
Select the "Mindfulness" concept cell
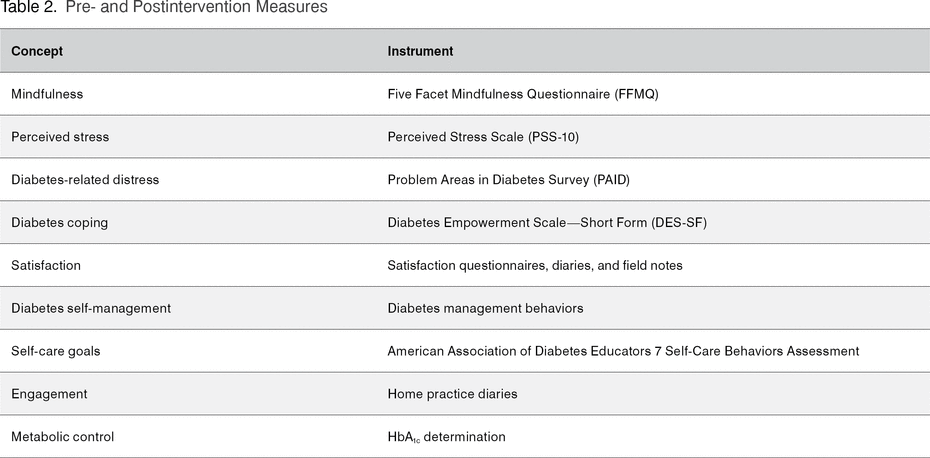pos(47,94)
